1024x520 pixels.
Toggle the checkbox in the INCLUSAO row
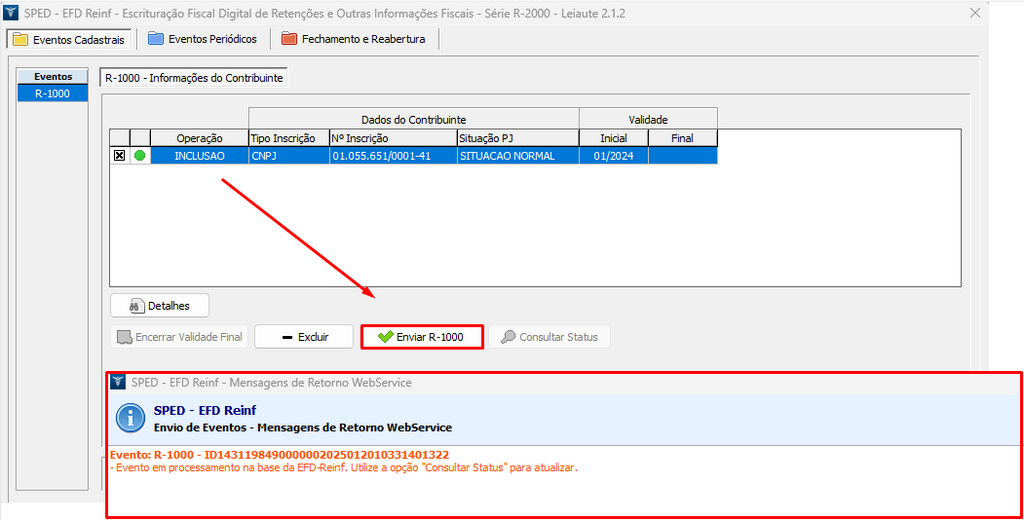pyautogui.click(x=119, y=156)
